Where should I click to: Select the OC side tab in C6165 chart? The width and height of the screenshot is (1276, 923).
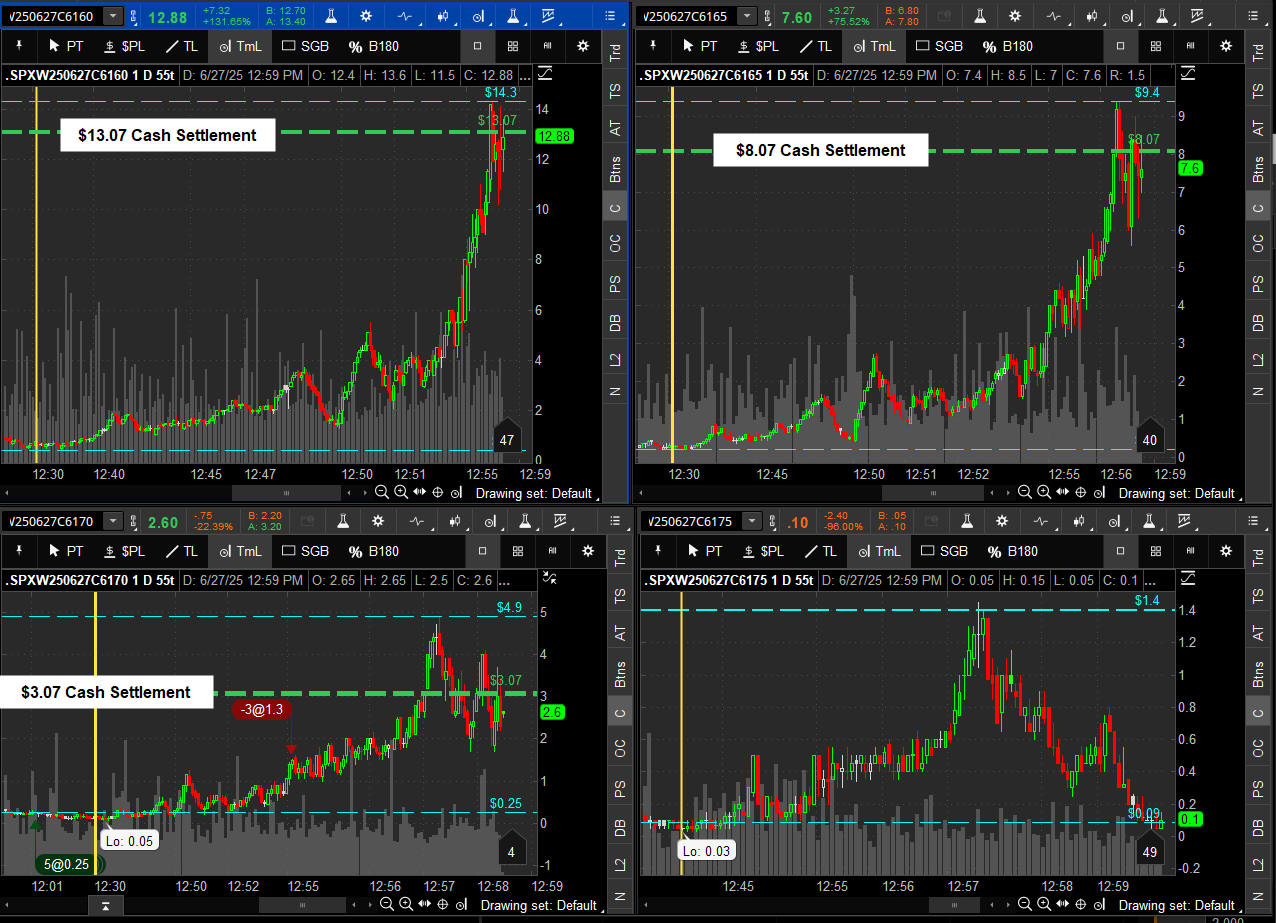[x=1259, y=242]
